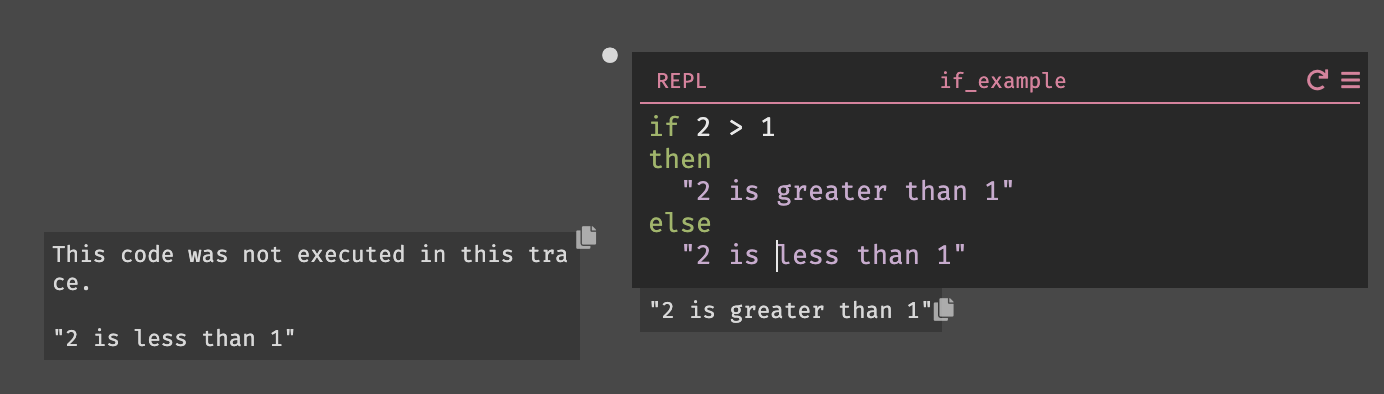Copy the "2 is greater than 1" result
Screen dimensions: 1384x394
pos(944,309)
